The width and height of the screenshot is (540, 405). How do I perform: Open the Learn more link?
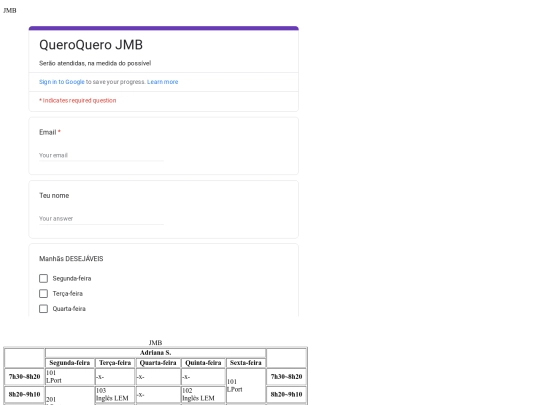[163, 82]
